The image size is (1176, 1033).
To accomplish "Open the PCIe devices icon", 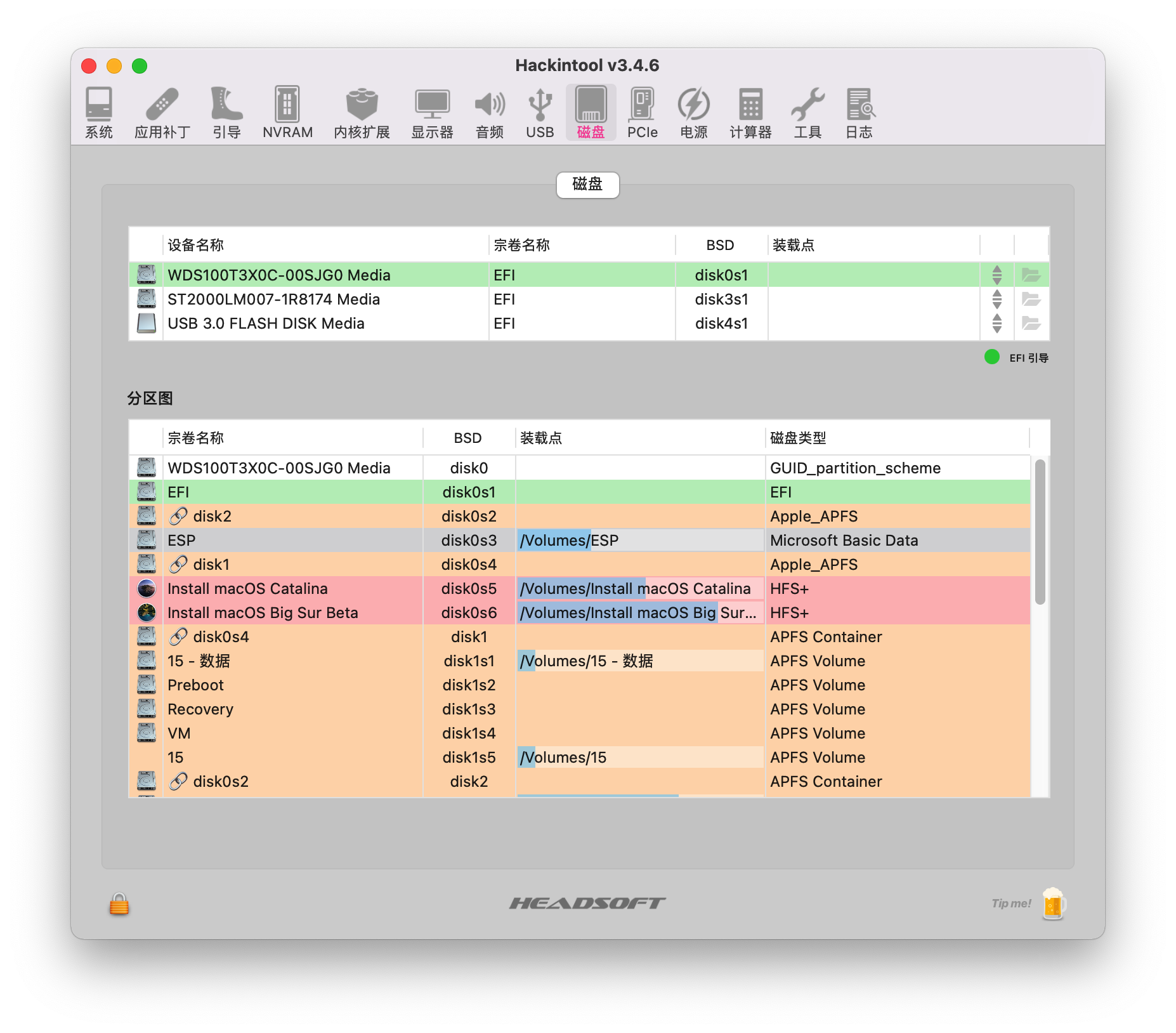I will (642, 113).
